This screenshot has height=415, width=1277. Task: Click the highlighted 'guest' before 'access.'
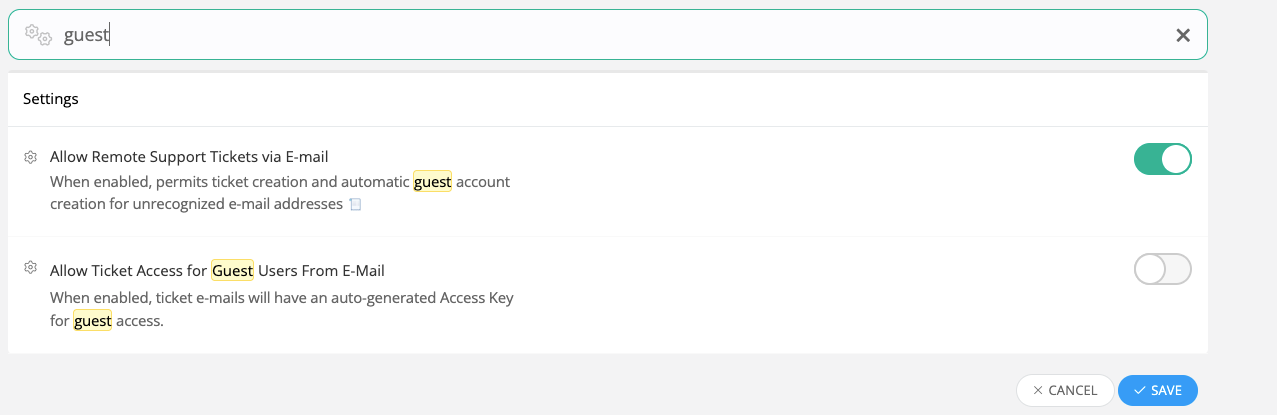coord(92,321)
